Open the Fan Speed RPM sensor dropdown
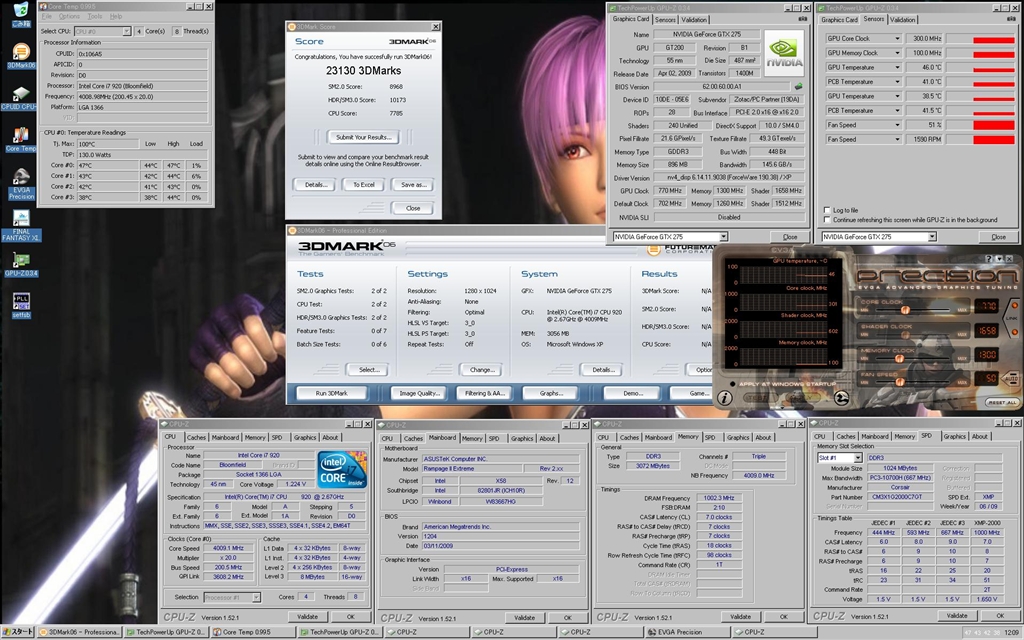Viewport: 1024px width, 640px height. coord(896,139)
